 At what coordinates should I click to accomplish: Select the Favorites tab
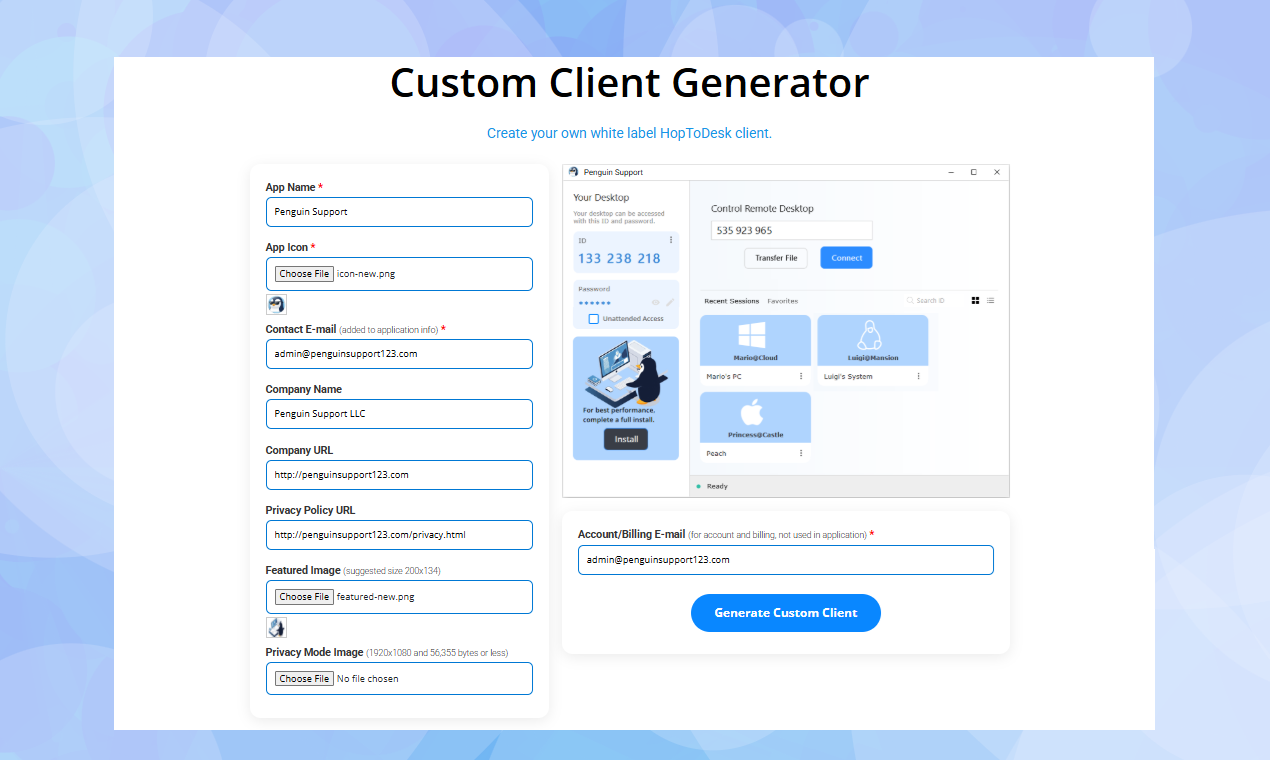783,301
